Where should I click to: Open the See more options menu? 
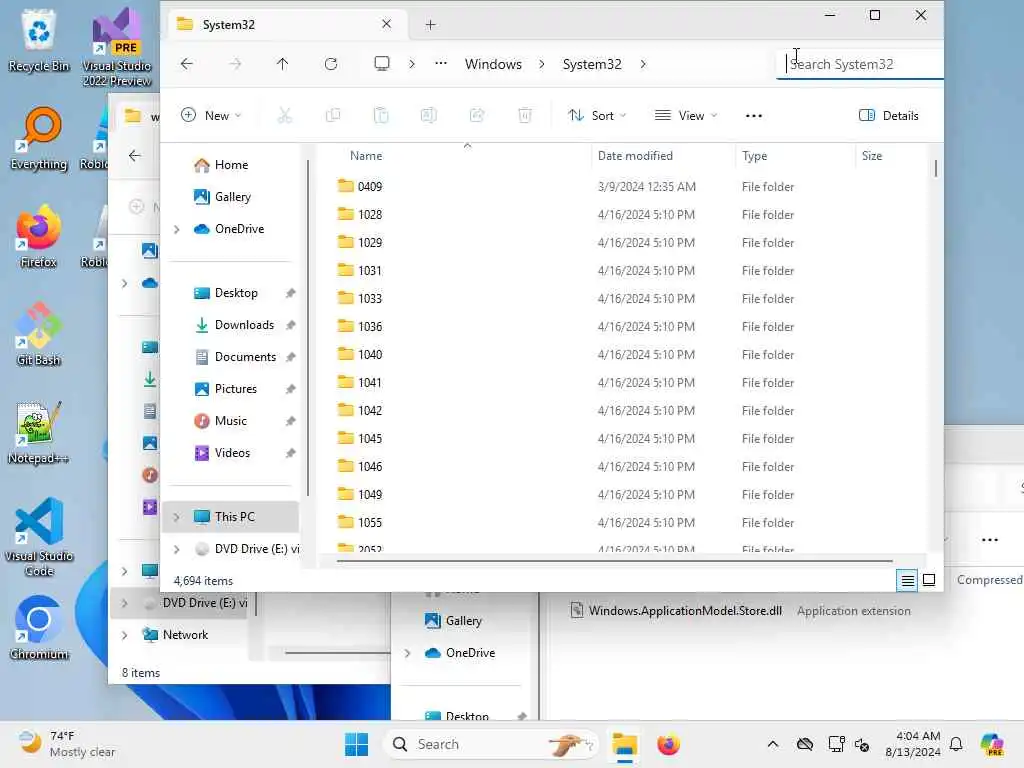coord(754,116)
